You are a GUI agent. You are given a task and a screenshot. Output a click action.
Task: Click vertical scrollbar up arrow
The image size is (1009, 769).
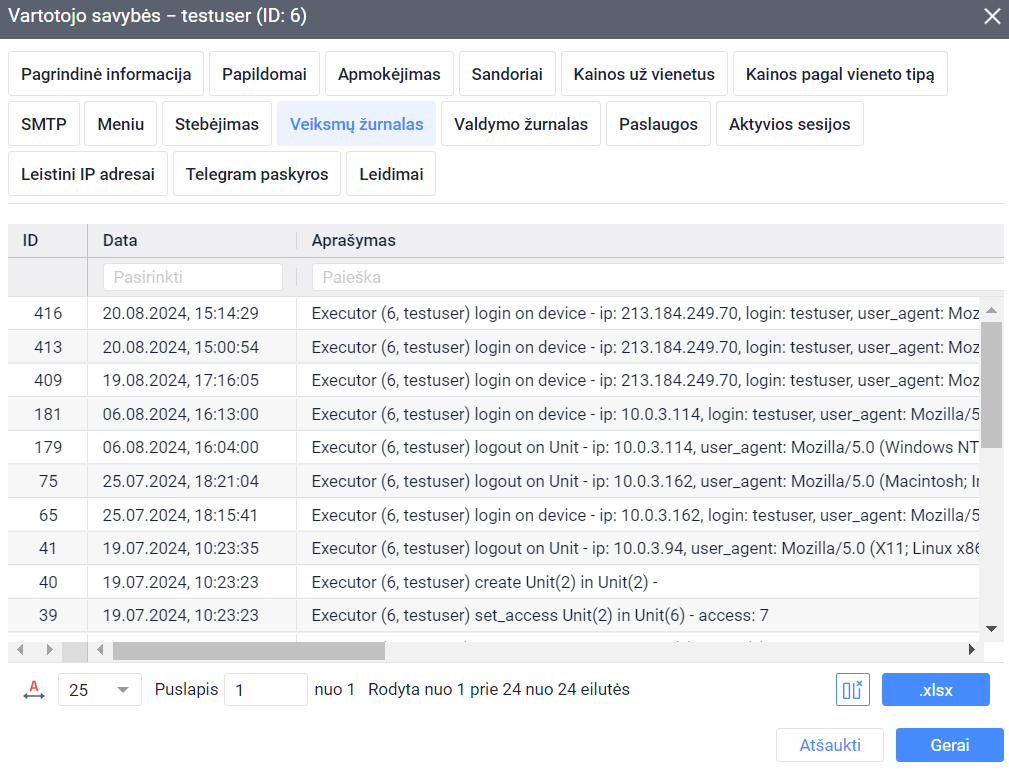click(991, 310)
